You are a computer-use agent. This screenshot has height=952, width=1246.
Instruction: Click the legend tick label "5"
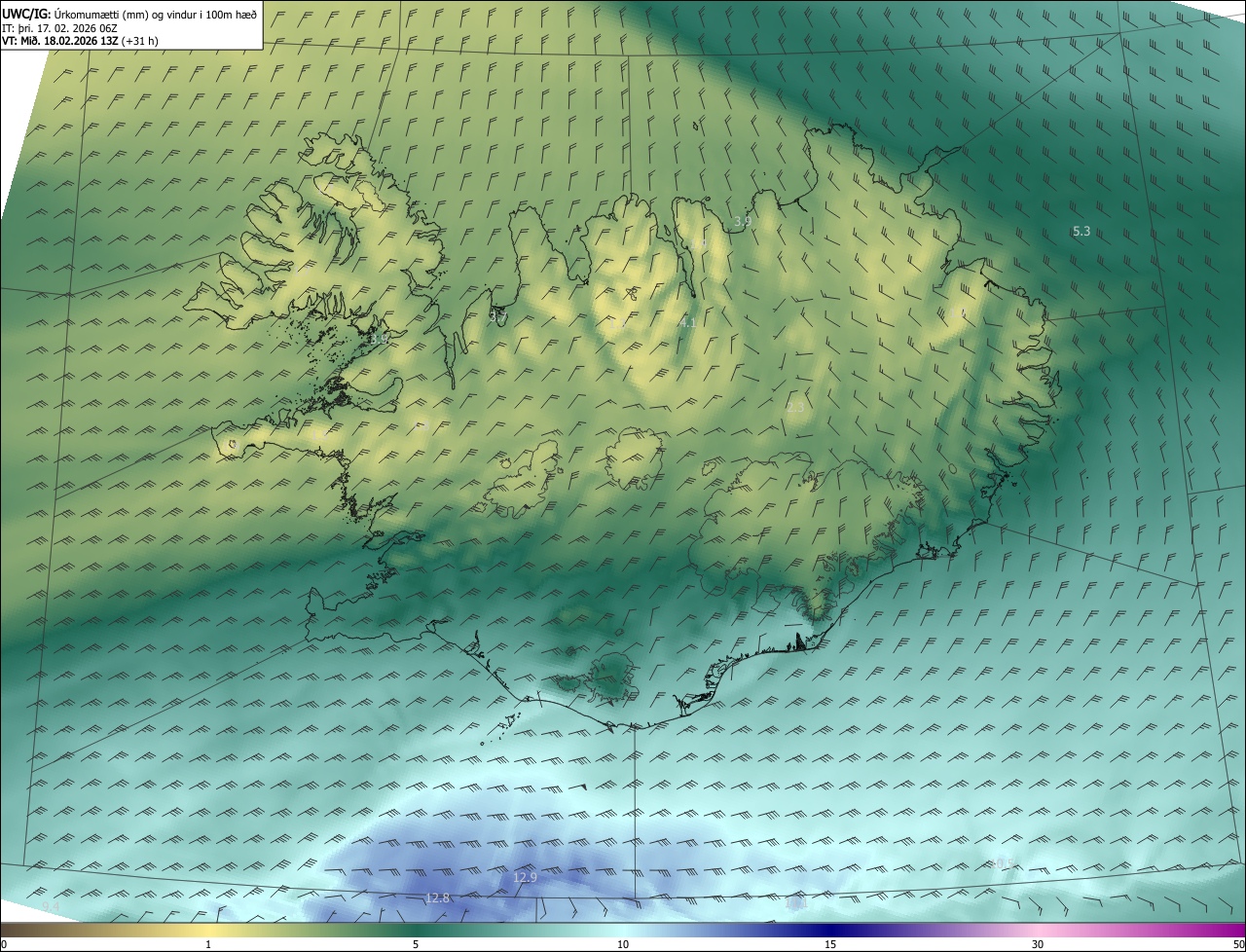416,944
